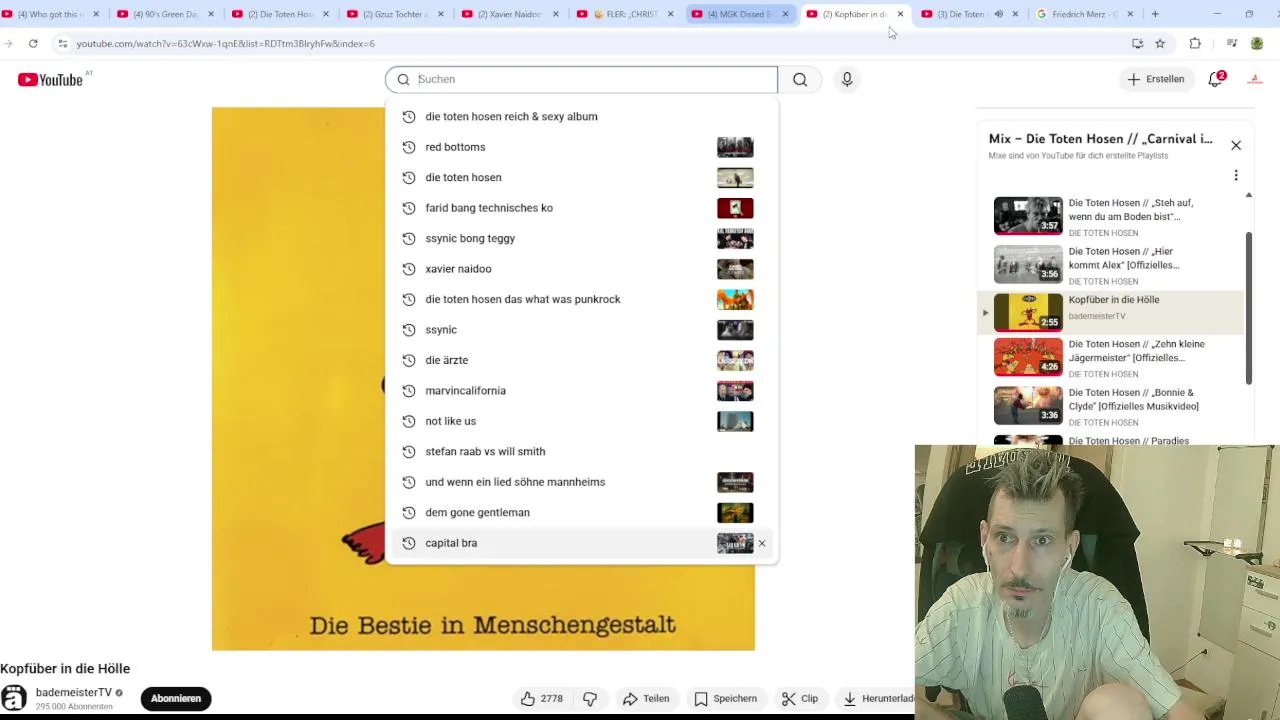Select suggestion 'die ärzte'

coord(581,360)
